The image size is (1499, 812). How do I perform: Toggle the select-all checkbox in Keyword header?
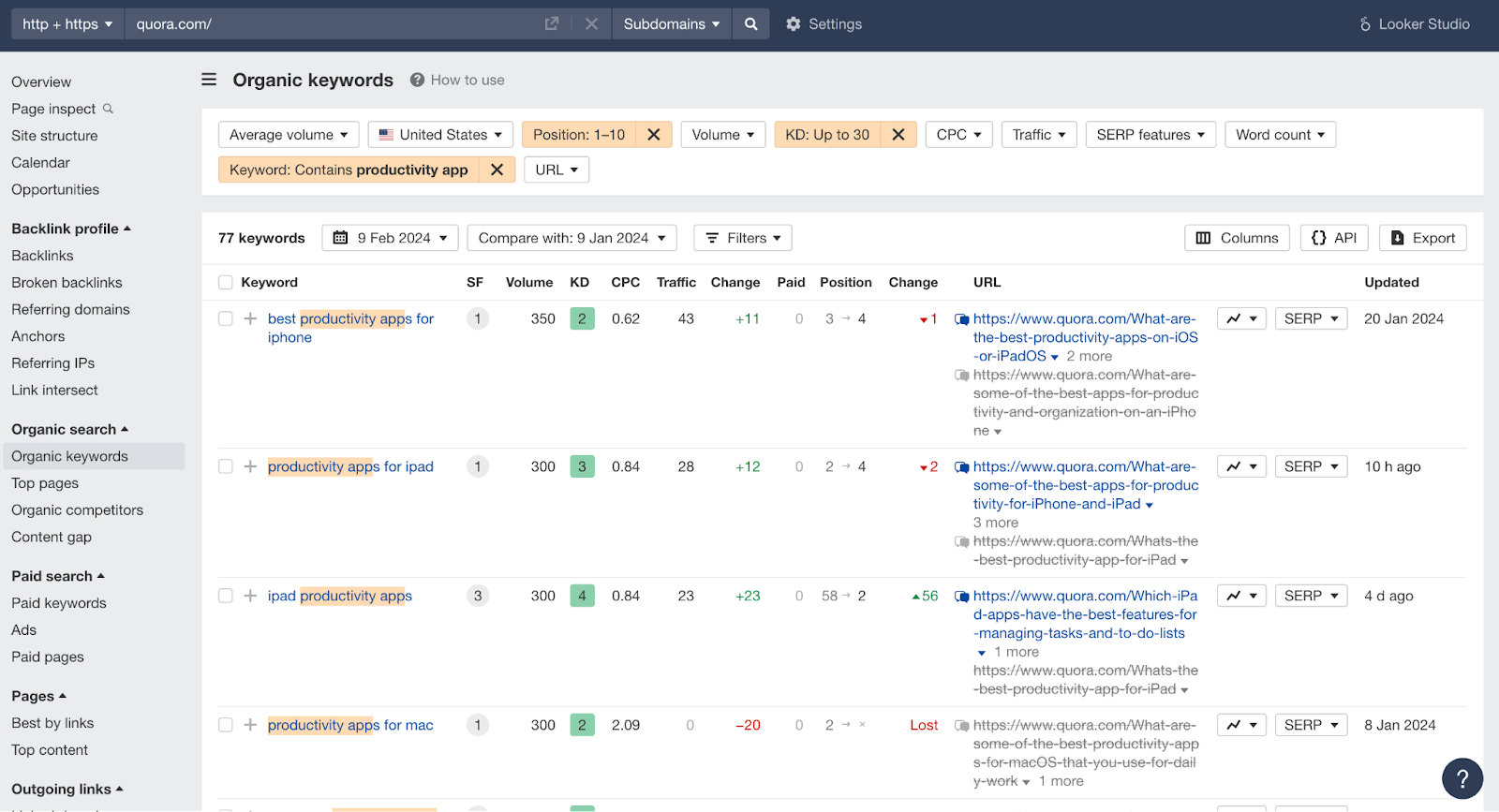click(x=225, y=282)
